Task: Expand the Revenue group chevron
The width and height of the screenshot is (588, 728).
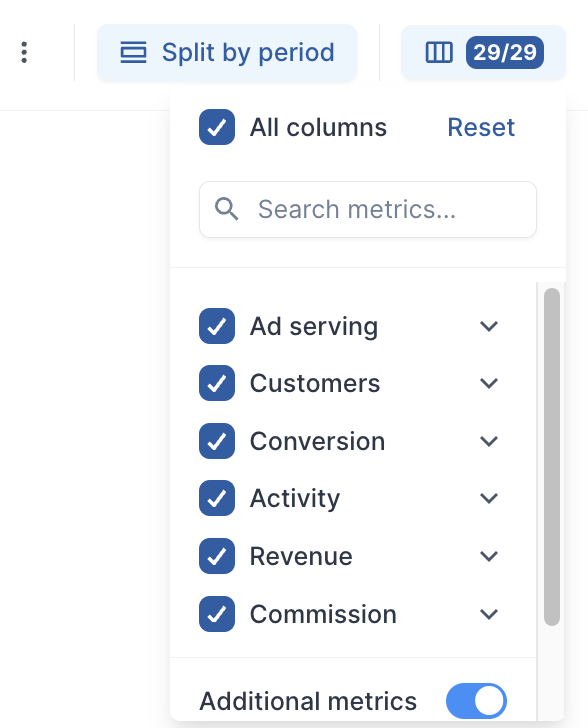Action: (489, 556)
